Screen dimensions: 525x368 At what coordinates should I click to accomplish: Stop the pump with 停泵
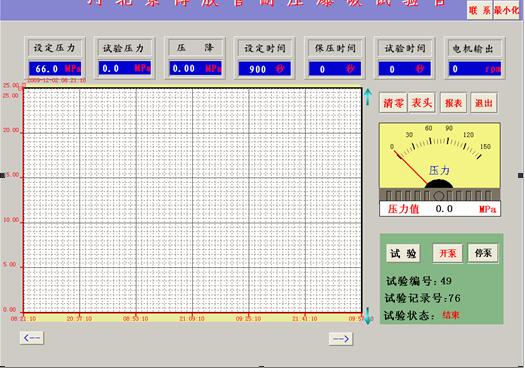483,253
